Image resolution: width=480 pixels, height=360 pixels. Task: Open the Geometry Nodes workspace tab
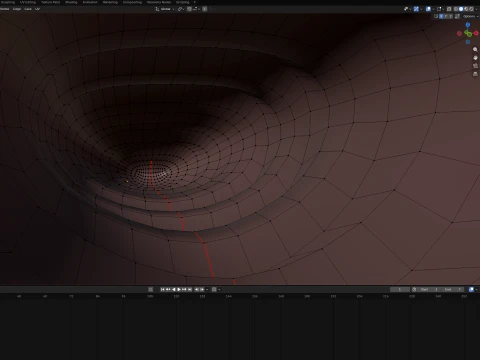[x=159, y=2]
